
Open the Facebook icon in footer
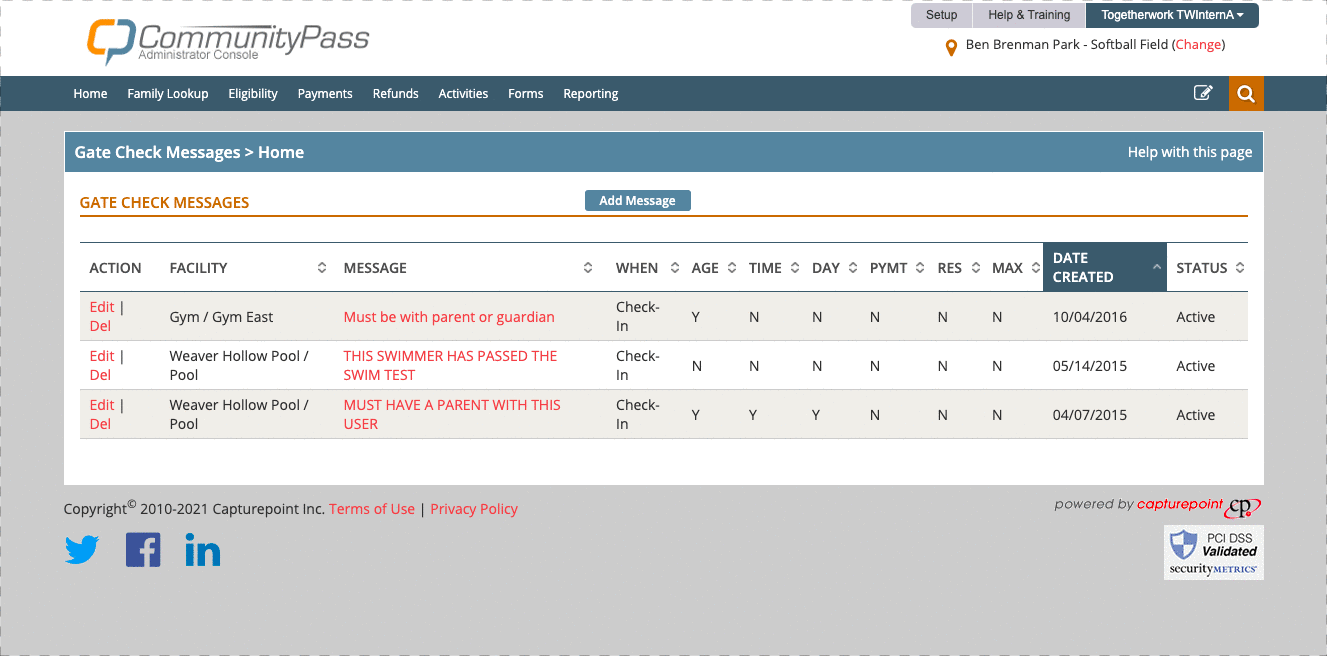pos(143,550)
